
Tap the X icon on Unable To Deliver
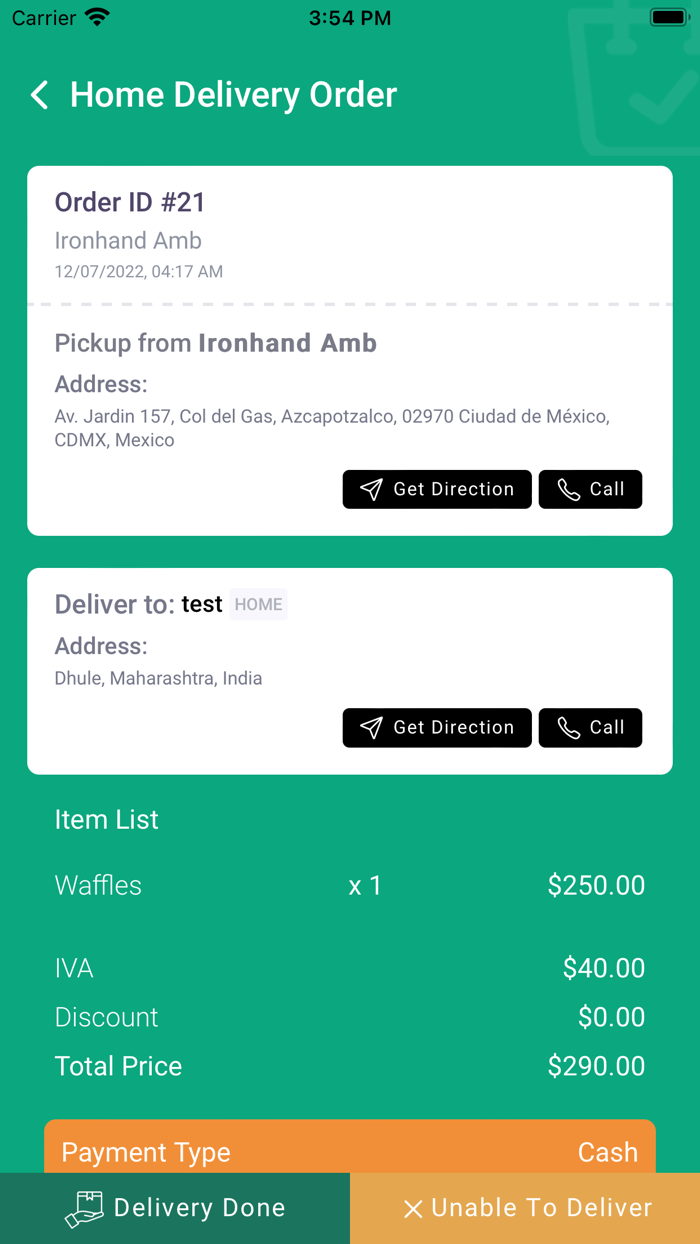414,1208
